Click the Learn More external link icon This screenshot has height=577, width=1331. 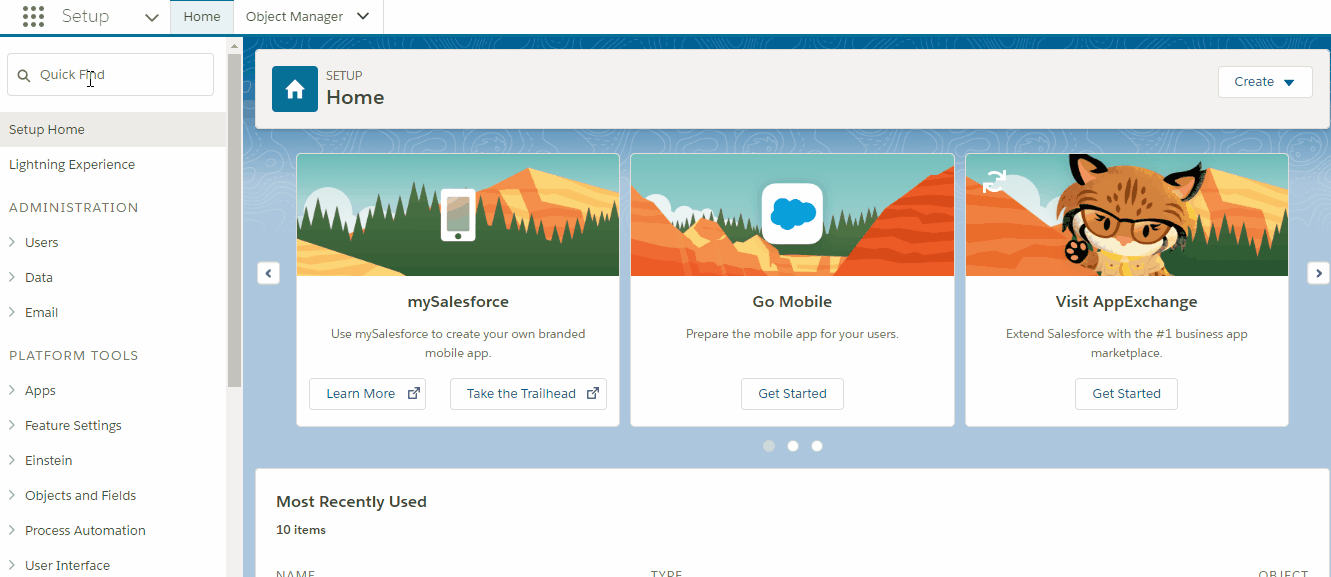pos(414,393)
